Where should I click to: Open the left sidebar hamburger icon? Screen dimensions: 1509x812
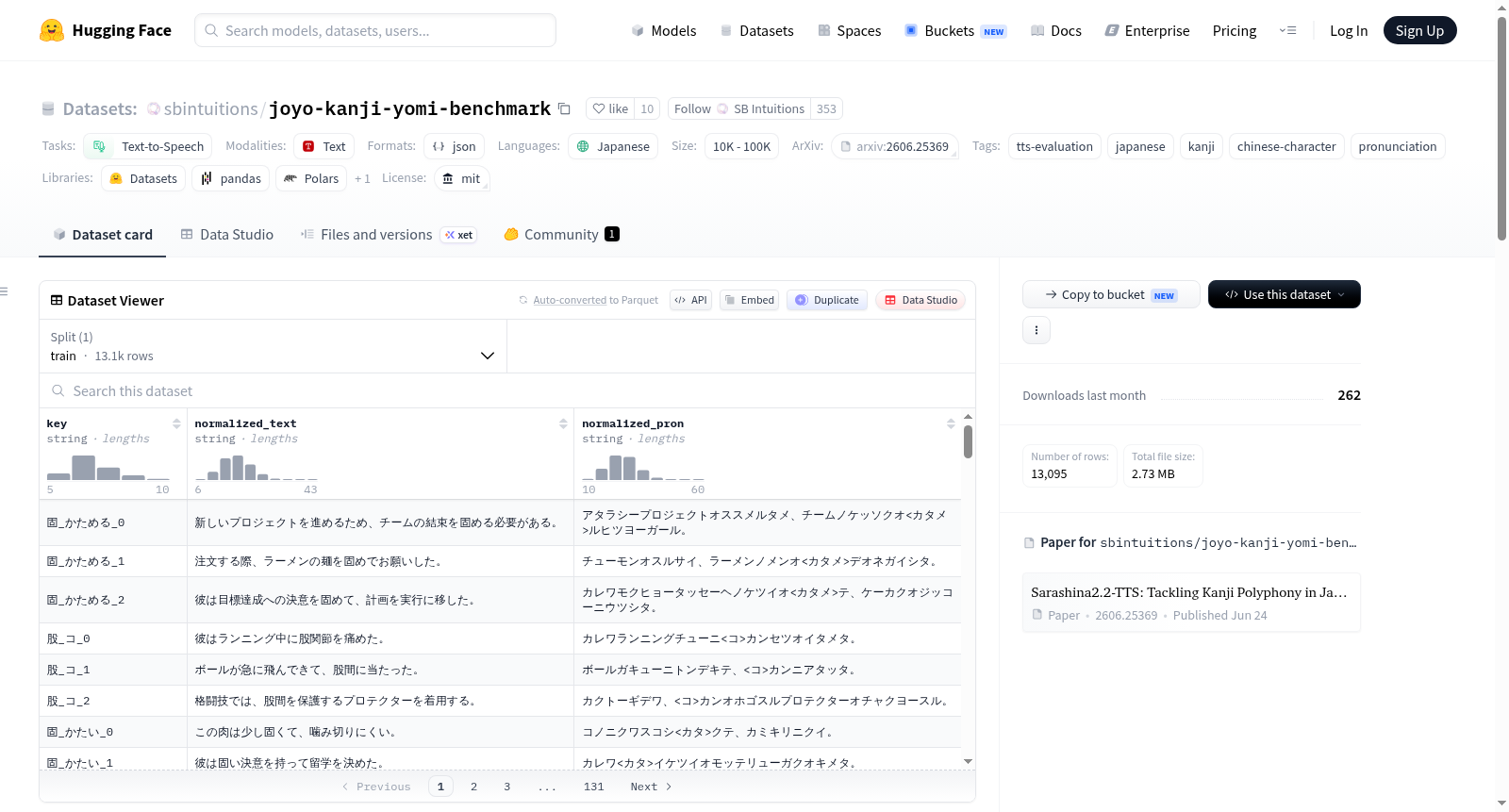point(4,291)
